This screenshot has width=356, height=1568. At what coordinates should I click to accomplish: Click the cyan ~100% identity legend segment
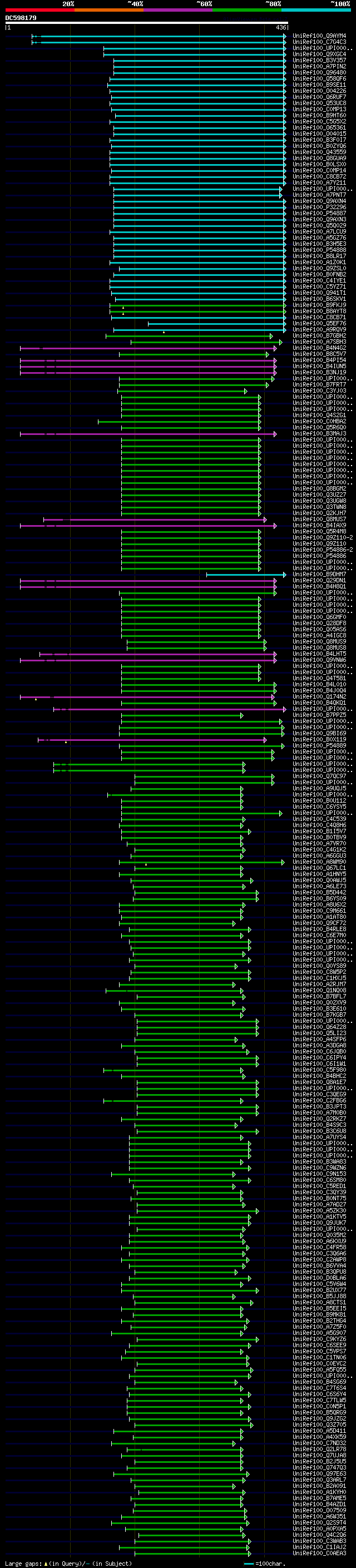[x=316, y=10]
